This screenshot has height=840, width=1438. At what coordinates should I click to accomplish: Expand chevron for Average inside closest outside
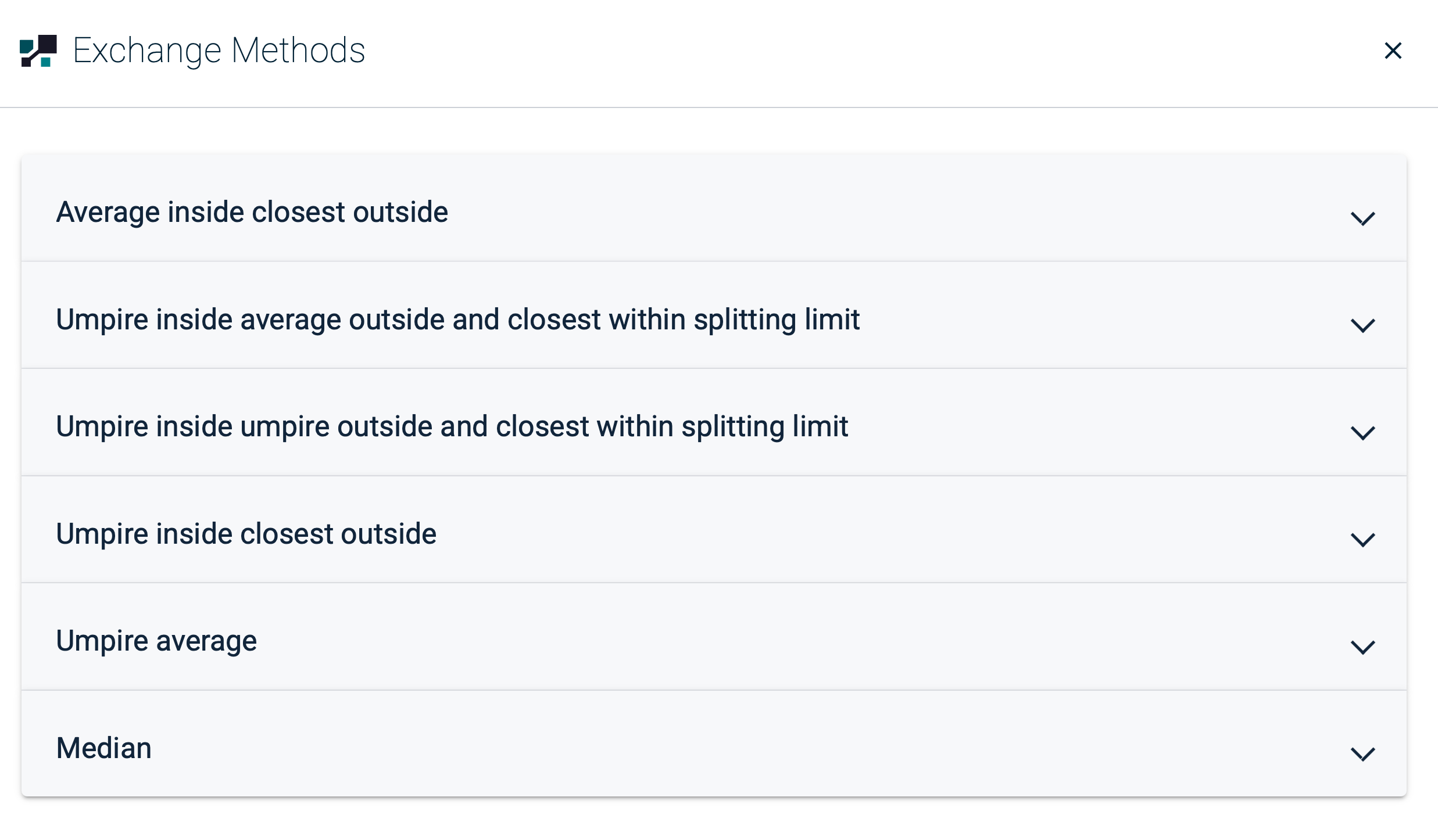coord(1362,218)
